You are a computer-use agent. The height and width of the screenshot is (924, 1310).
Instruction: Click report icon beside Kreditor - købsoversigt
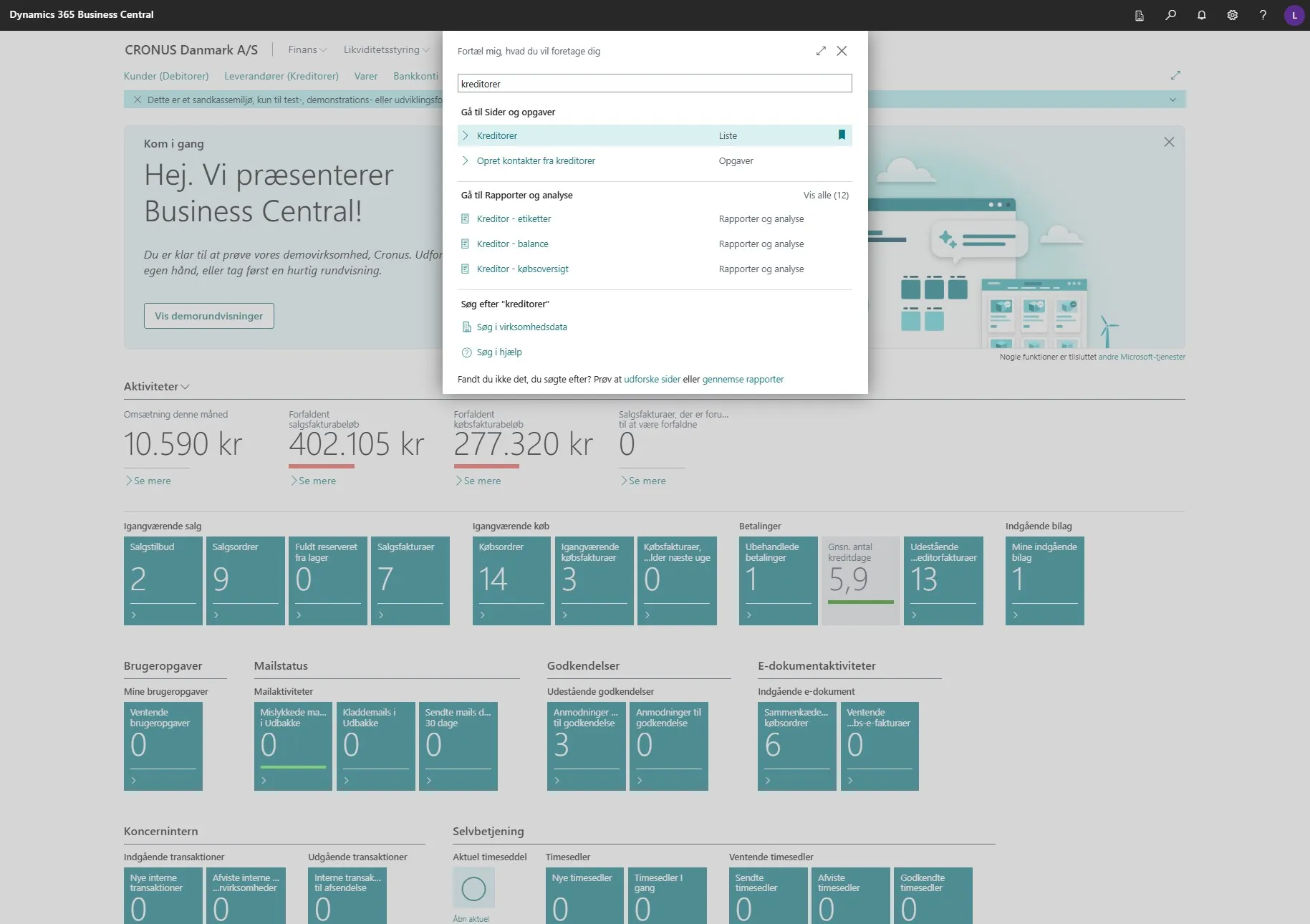465,269
